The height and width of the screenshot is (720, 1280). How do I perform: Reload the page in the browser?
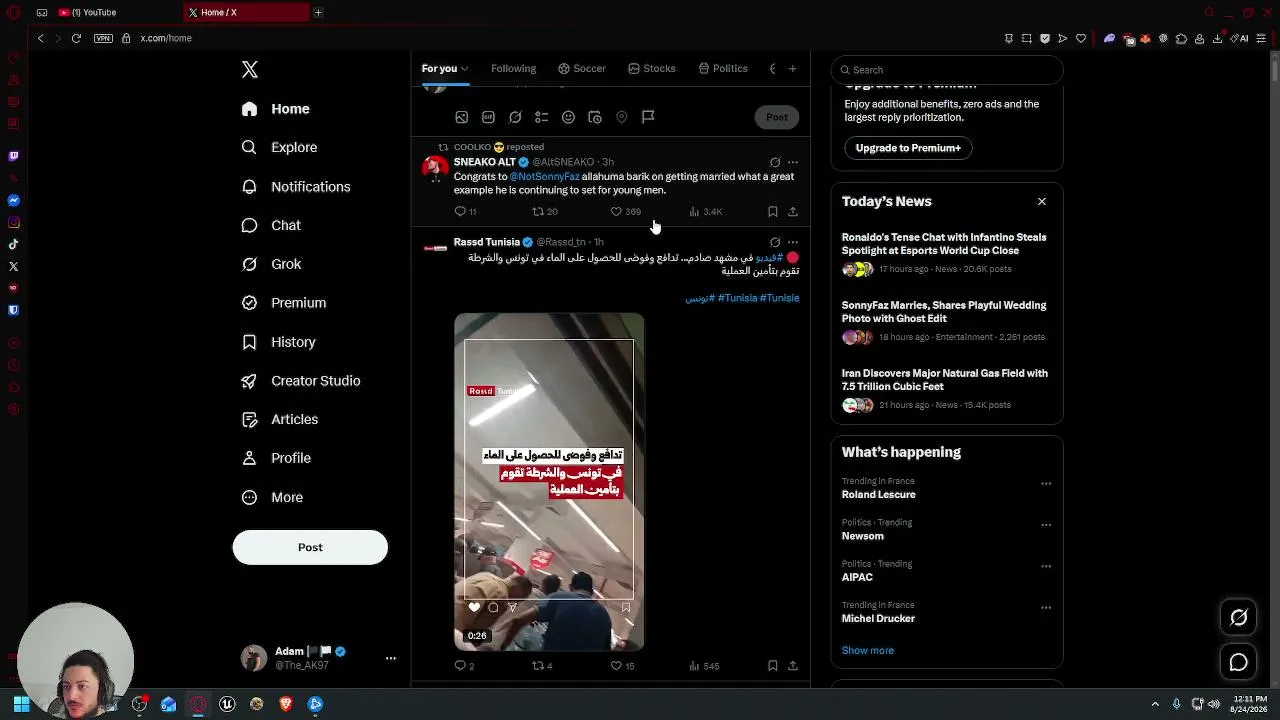[x=76, y=38]
